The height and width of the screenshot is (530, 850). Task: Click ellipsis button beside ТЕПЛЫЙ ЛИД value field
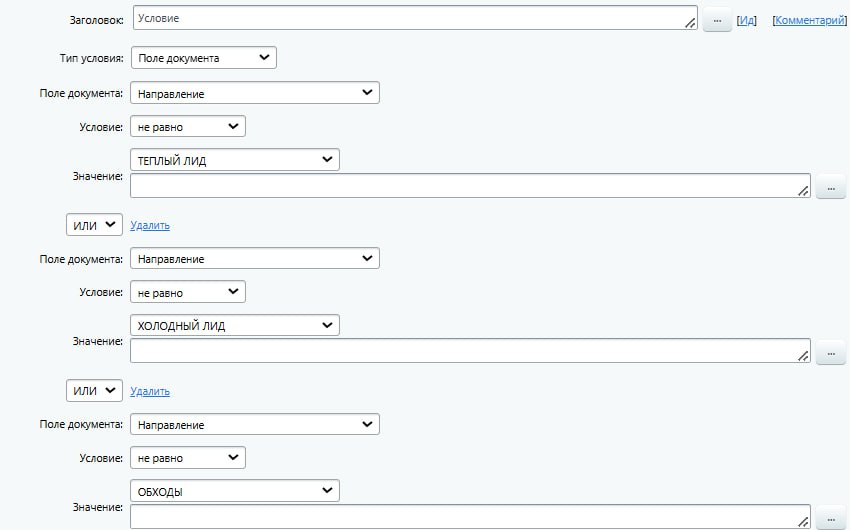[830, 187]
